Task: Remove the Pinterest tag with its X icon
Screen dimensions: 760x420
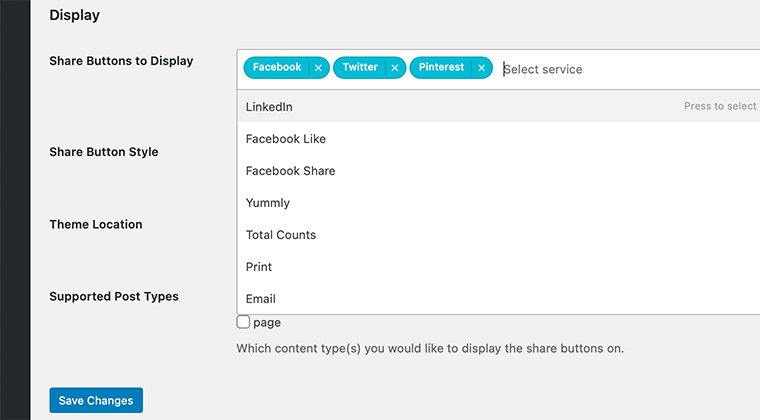Action: 482,68
